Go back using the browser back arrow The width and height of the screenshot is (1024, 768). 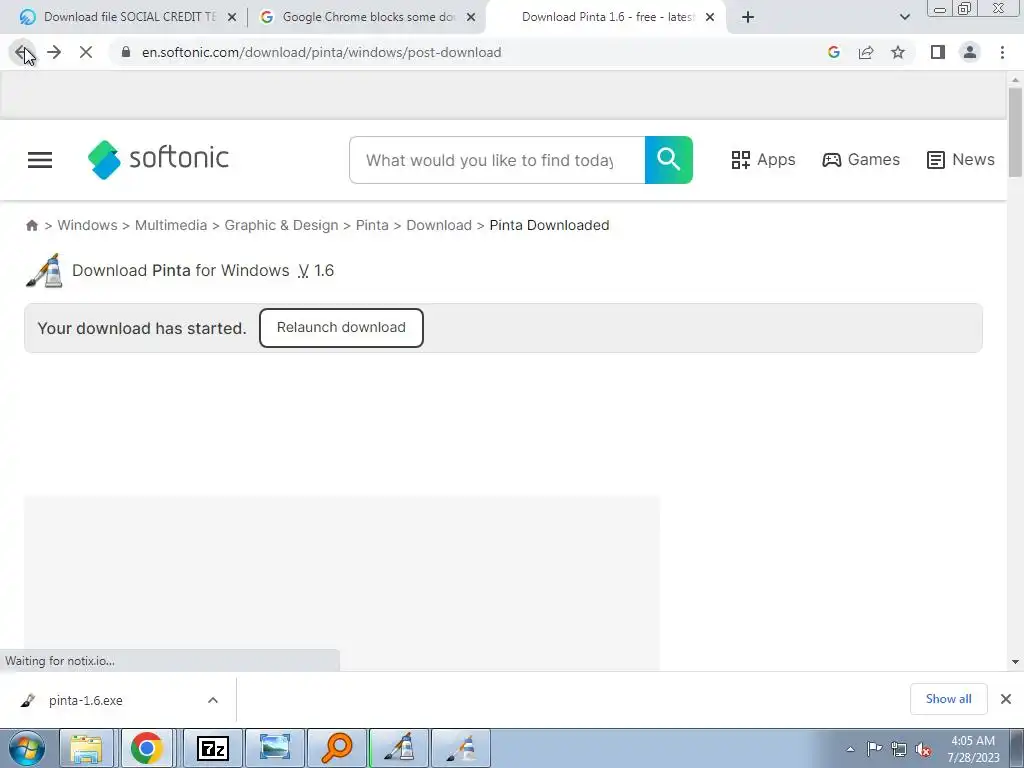point(22,52)
